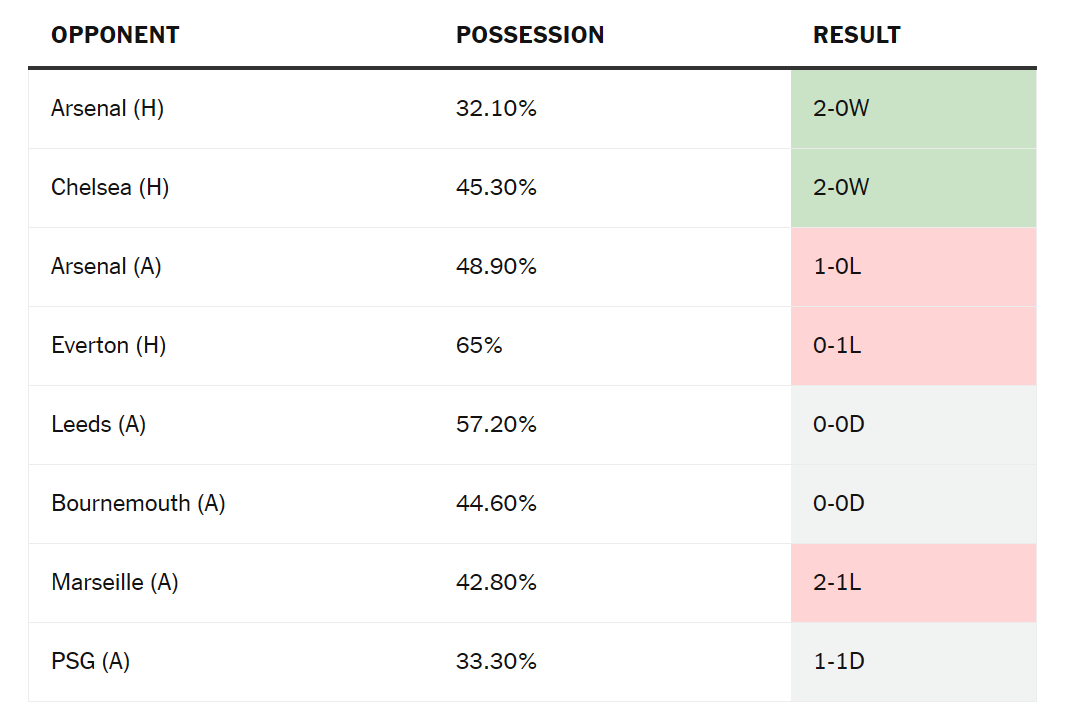
Task: Click the 65% possession value
Action: click(479, 345)
